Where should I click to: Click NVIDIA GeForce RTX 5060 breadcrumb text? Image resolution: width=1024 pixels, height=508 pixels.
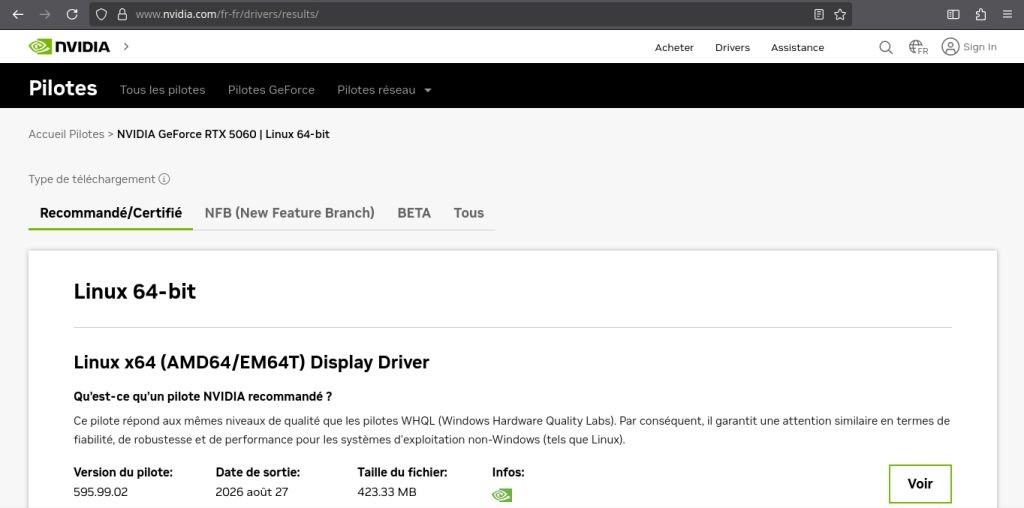(x=186, y=134)
